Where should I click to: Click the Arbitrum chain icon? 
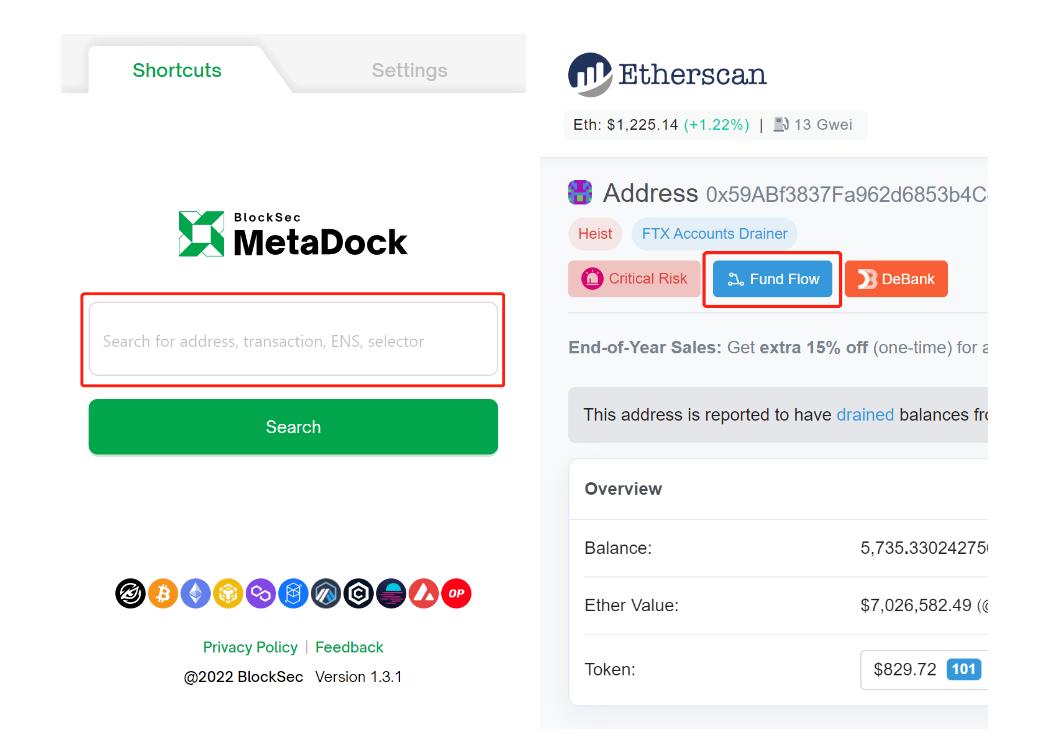point(326,594)
